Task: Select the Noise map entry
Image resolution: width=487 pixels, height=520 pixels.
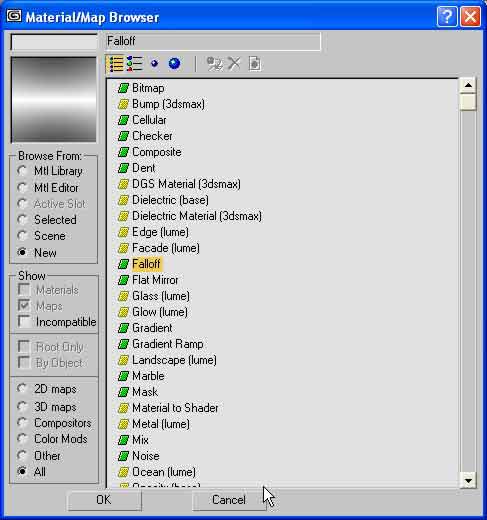Action: point(146,456)
